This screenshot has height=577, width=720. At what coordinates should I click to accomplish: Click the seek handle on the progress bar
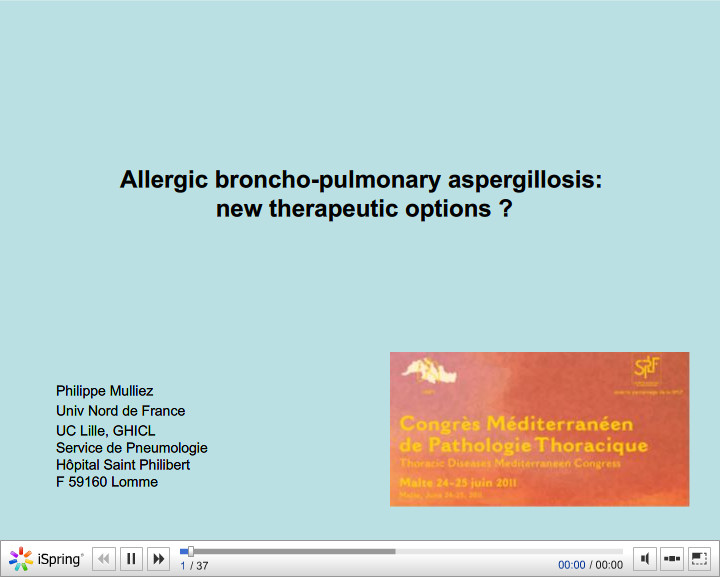coord(190,551)
